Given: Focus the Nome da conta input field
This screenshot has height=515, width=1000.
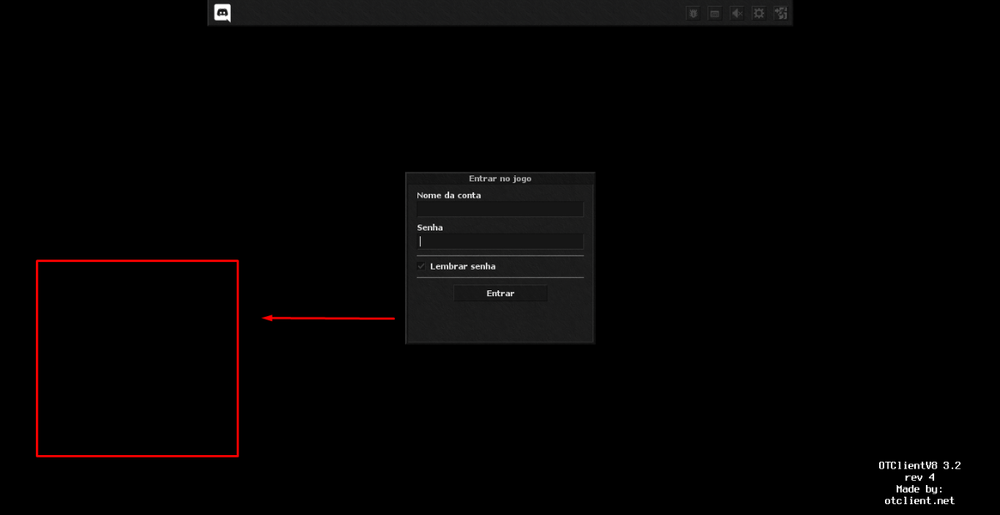Looking at the screenshot, I should click(x=500, y=209).
